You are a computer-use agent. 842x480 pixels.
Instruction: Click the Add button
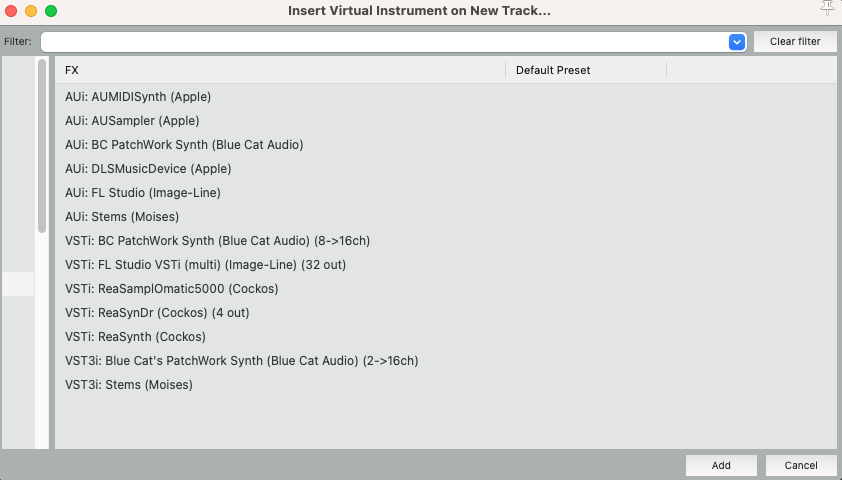[x=721, y=465]
